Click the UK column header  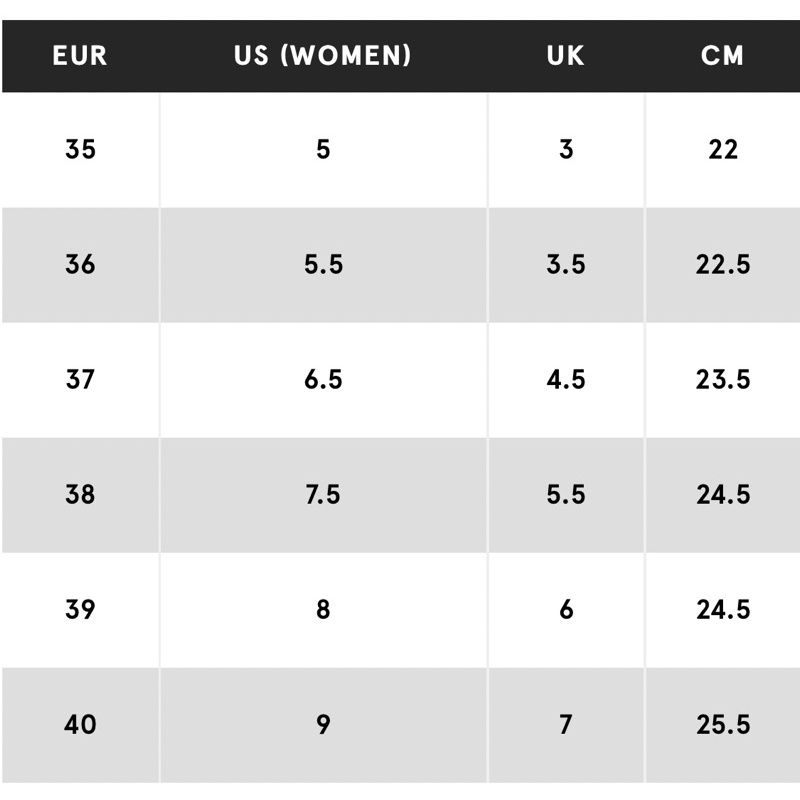(x=566, y=55)
